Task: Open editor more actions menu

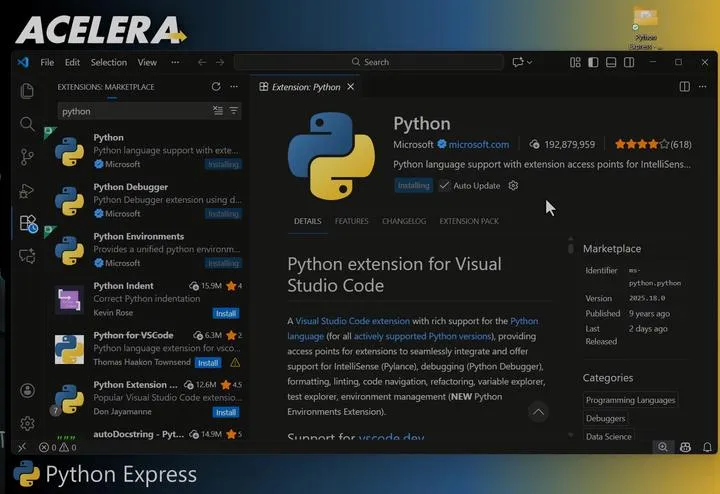Action: 703,86
